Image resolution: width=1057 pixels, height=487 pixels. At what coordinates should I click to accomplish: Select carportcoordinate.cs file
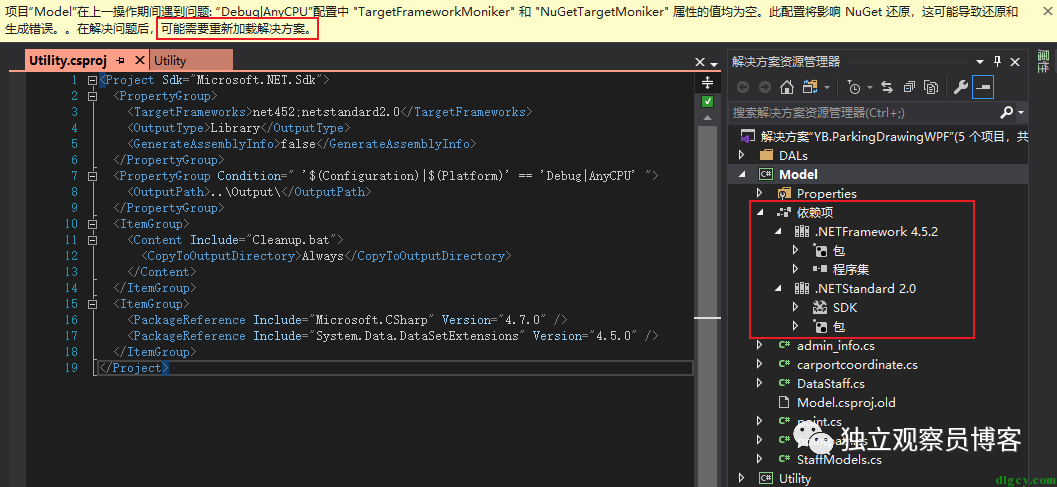pos(857,365)
